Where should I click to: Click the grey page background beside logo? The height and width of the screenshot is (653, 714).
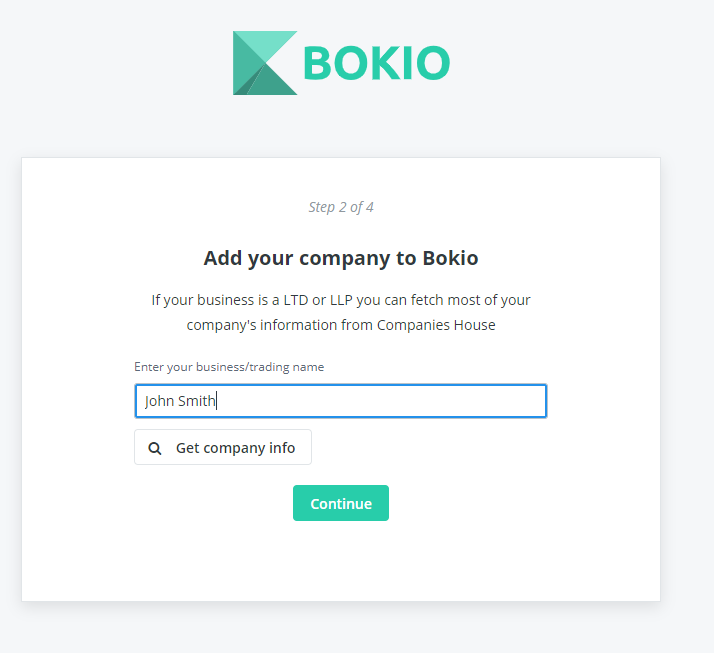(569, 64)
